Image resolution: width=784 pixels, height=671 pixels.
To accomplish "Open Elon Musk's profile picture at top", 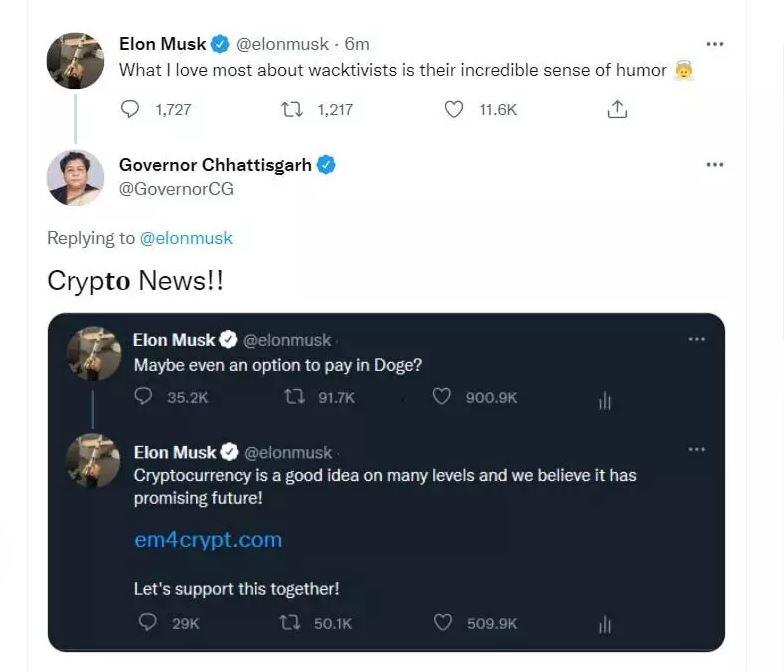I will [x=76, y=61].
